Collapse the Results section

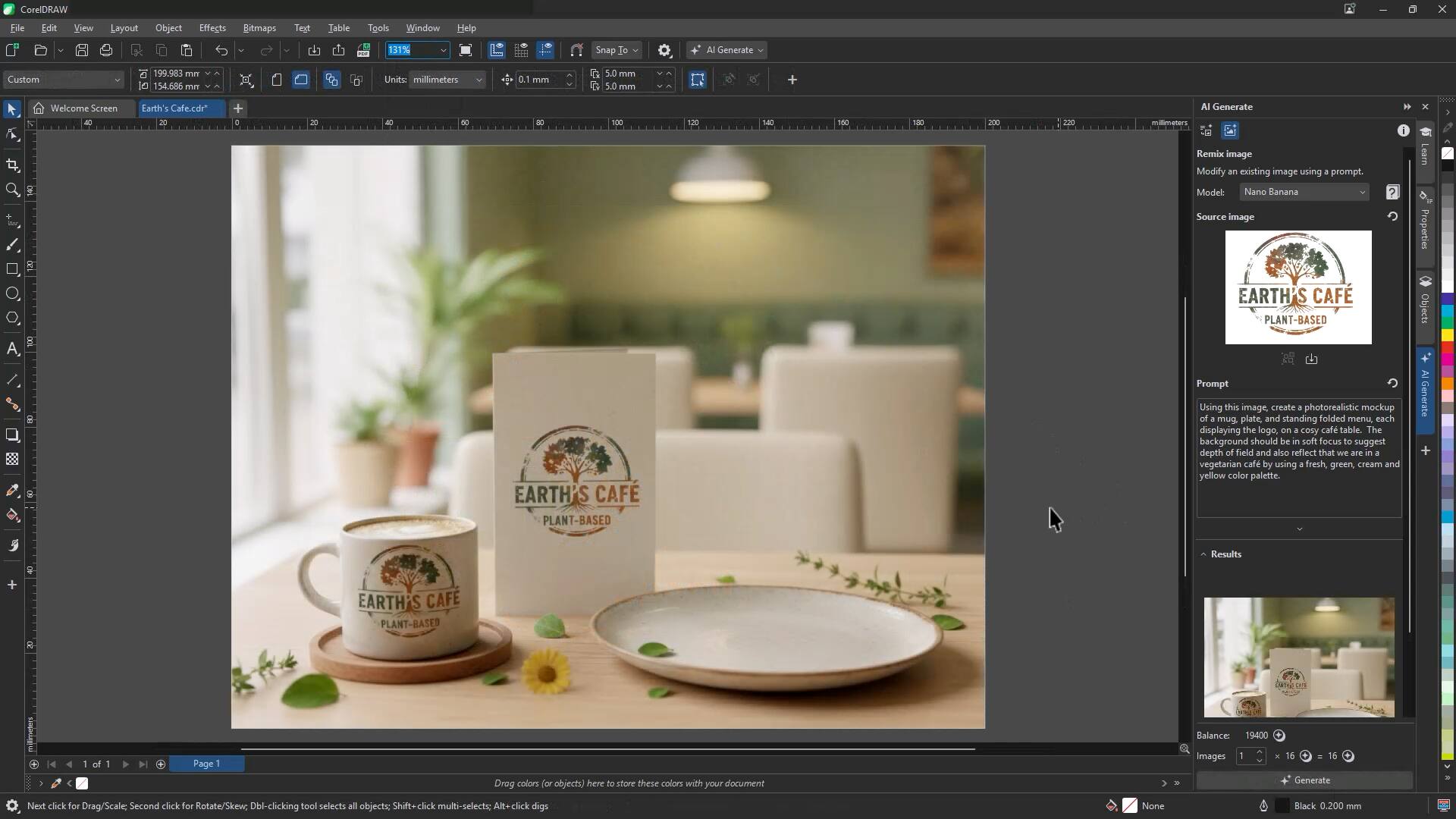click(1203, 554)
